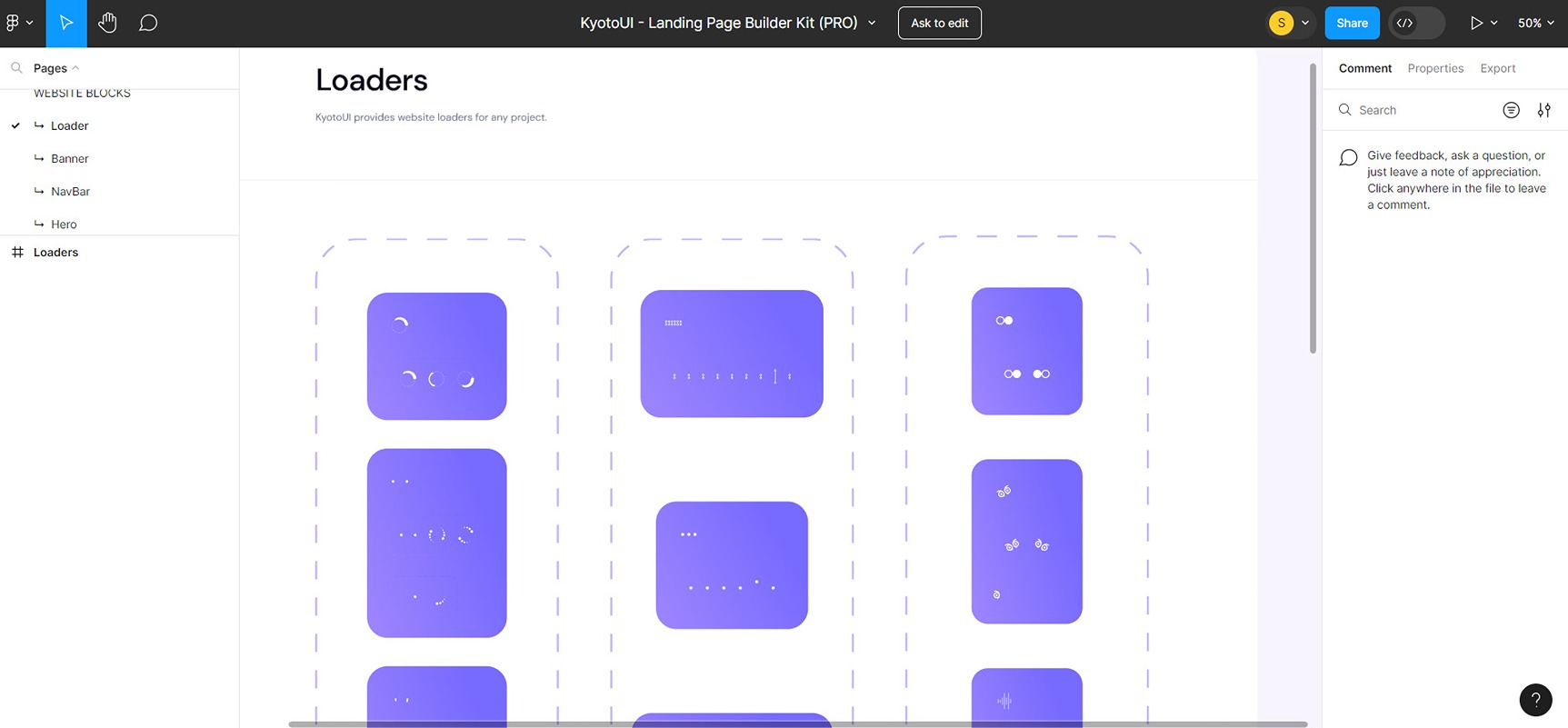Image resolution: width=1568 pixels, height=728 pixels.
Task: Click the search icon in Pages panel
Action: pyautogui.click(x=16, y=68)
